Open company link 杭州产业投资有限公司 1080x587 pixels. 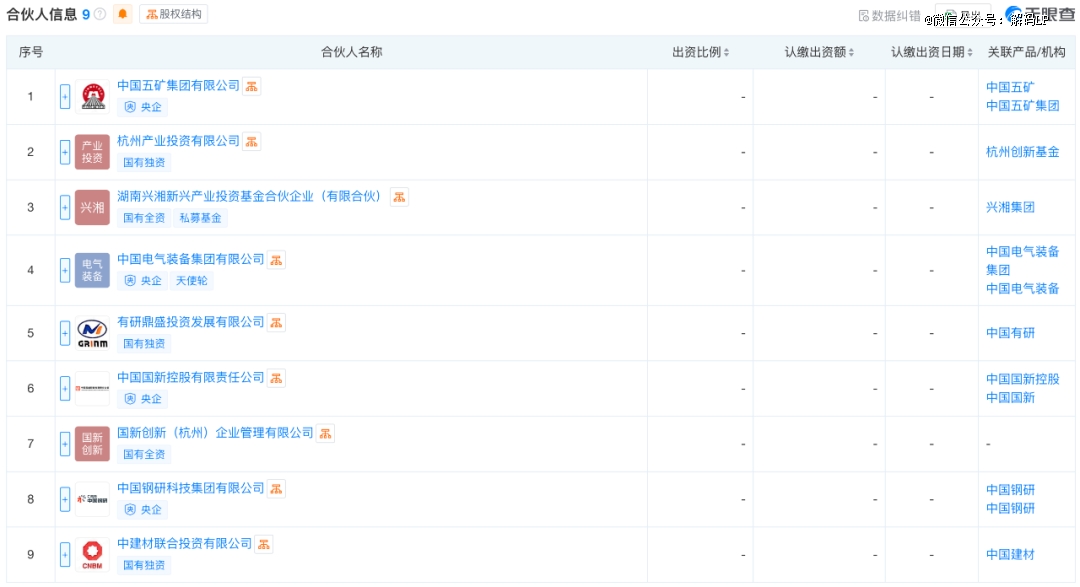(x=178, y=141)
